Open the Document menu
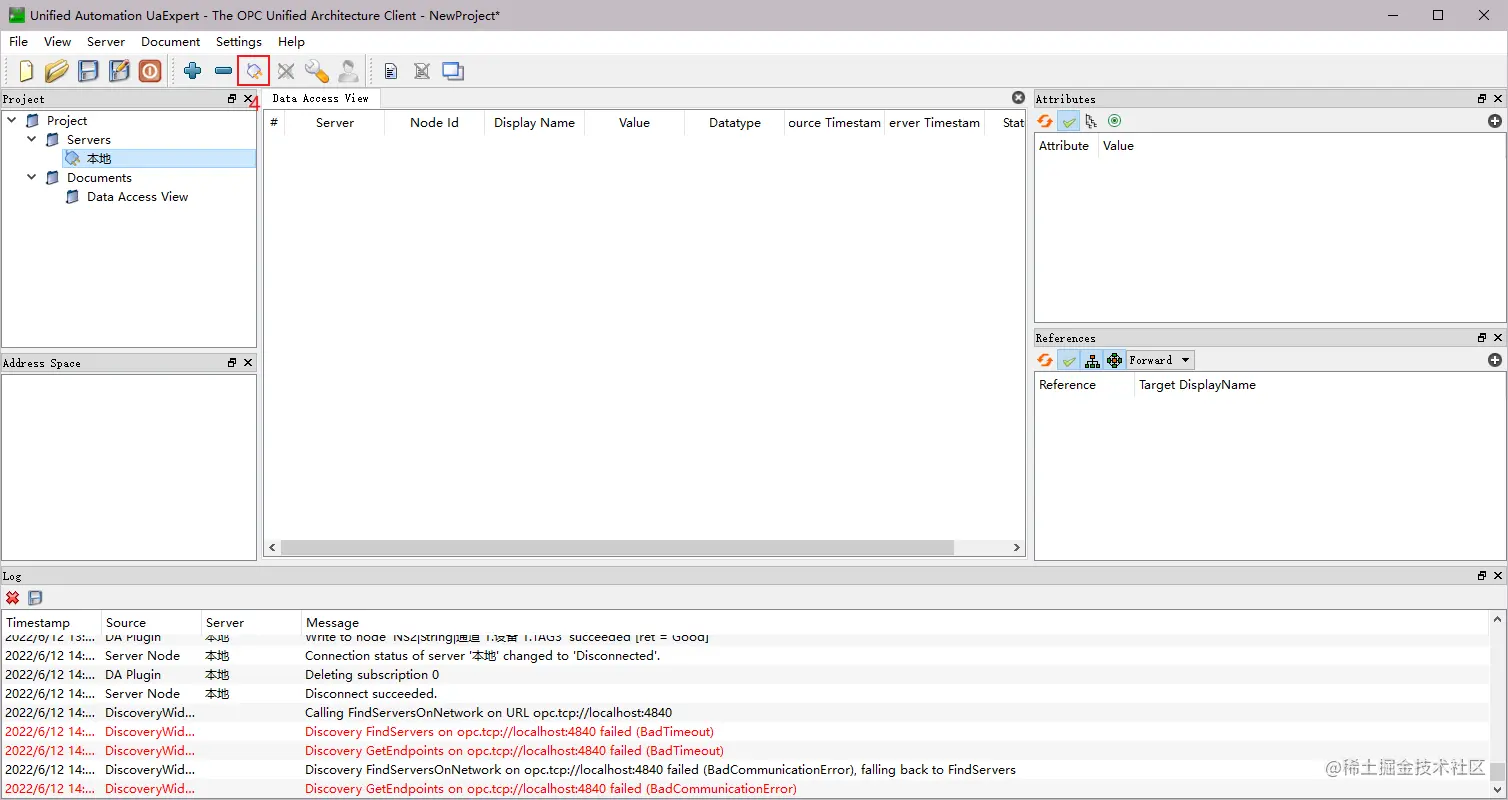Screen dimensions: 1508x800 point(171,42)
